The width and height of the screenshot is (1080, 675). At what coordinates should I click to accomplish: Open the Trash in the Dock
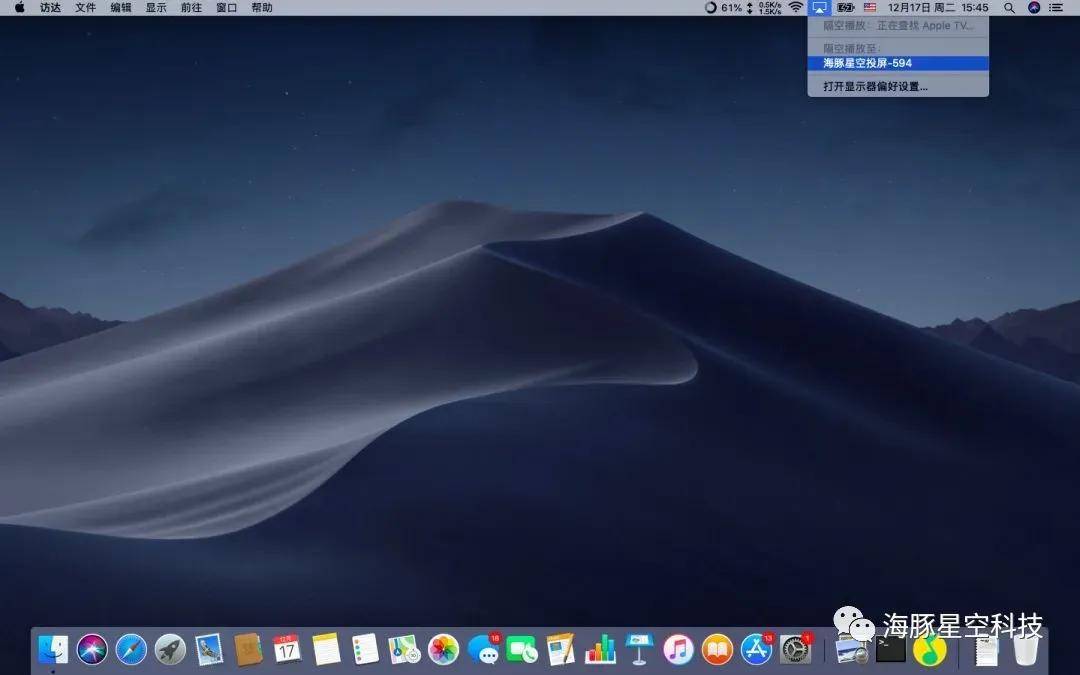(x=1026, y=650)
